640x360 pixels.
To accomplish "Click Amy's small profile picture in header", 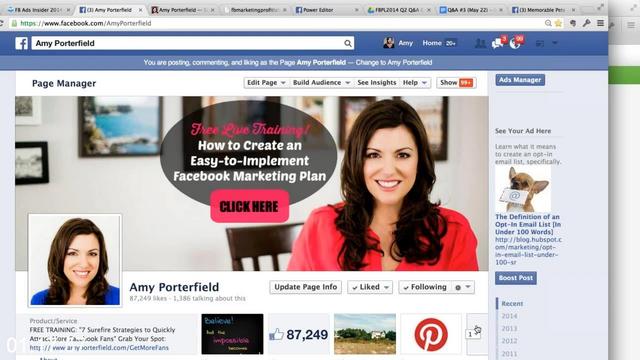I will [x=389, y=43].
